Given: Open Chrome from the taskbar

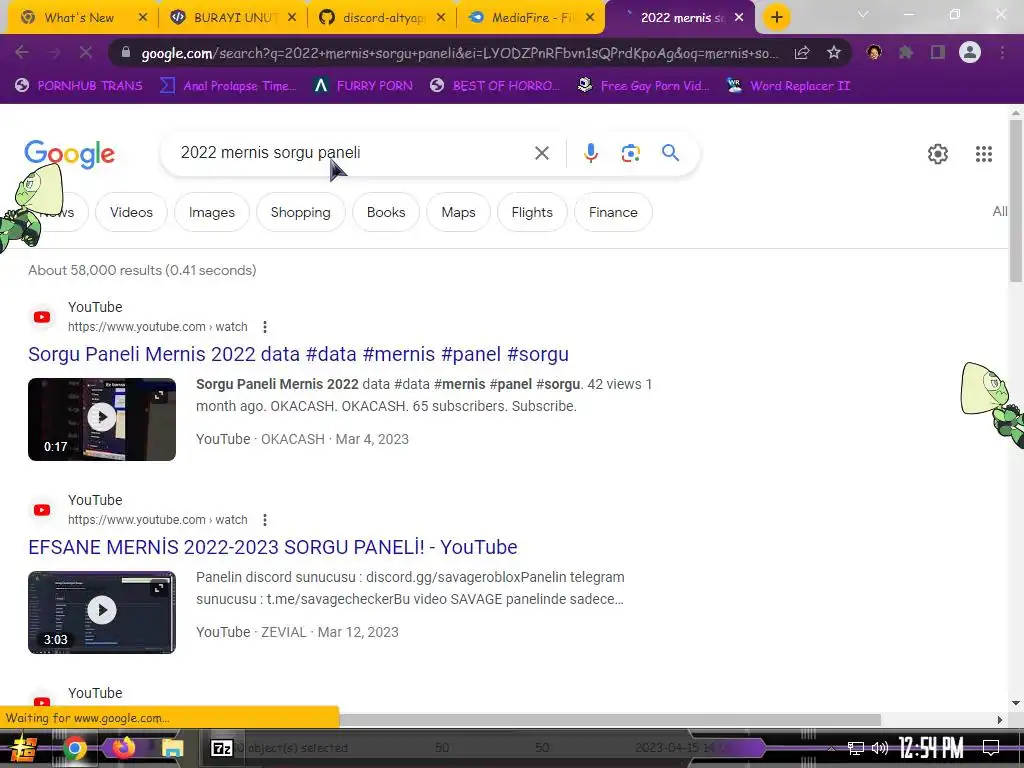Looking at the screenshot, I should [74, 748].
